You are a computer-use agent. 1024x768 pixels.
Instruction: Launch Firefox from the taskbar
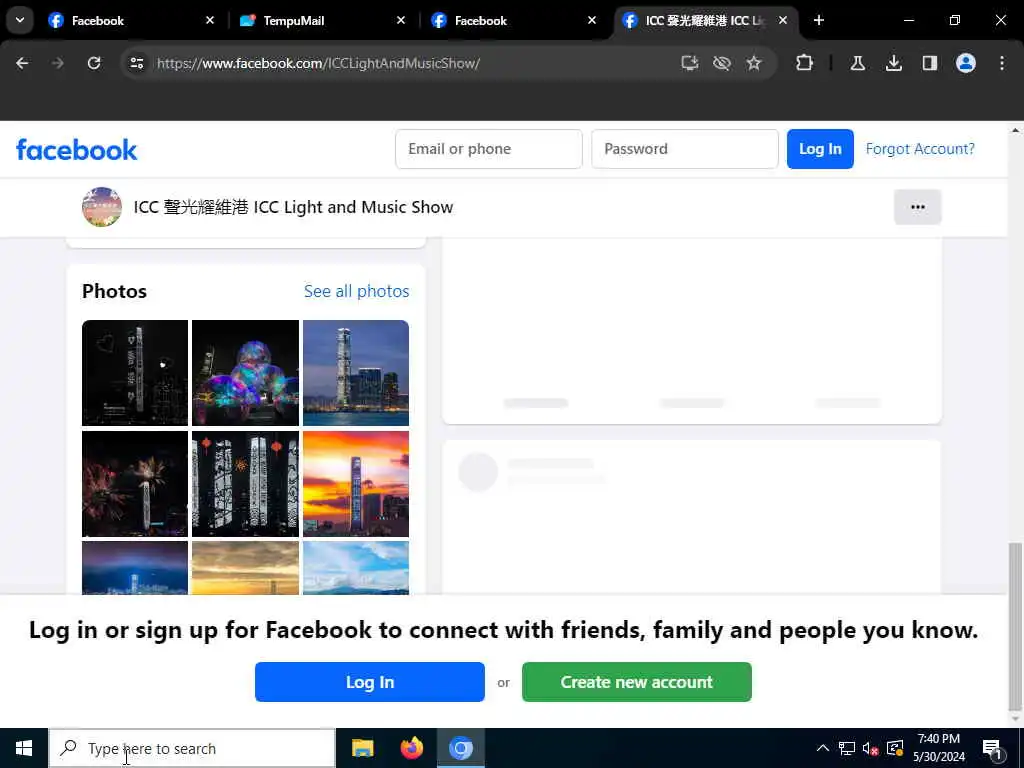[x=411, y=748]
